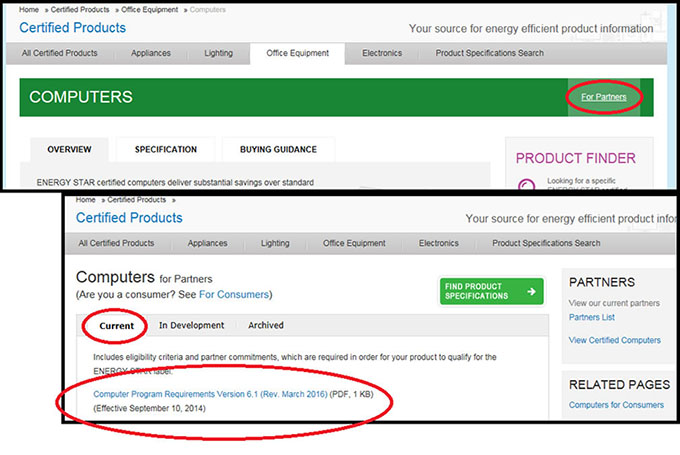Open Product Specifications Search in top navigation bar
Viewport: 680px width, 455px height.
tap(490, 53)
